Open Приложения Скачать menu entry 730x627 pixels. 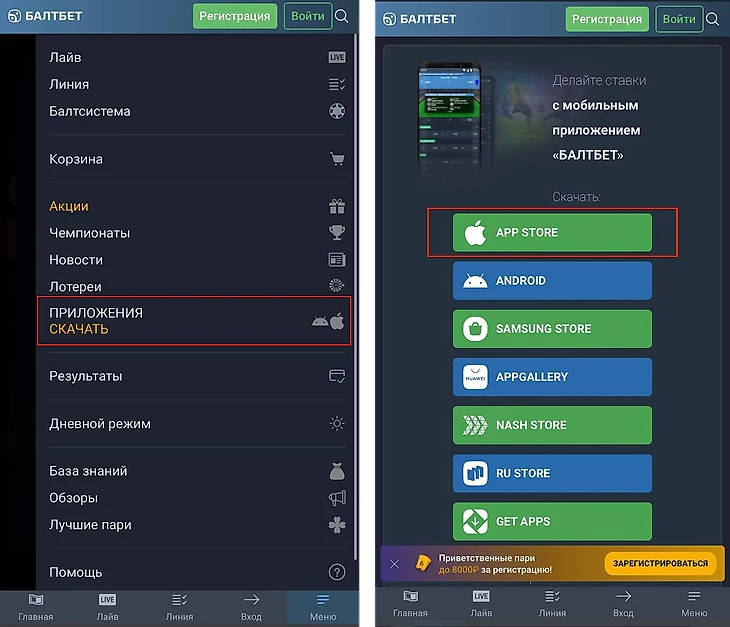pyautogui.click(x=194, y=321)
